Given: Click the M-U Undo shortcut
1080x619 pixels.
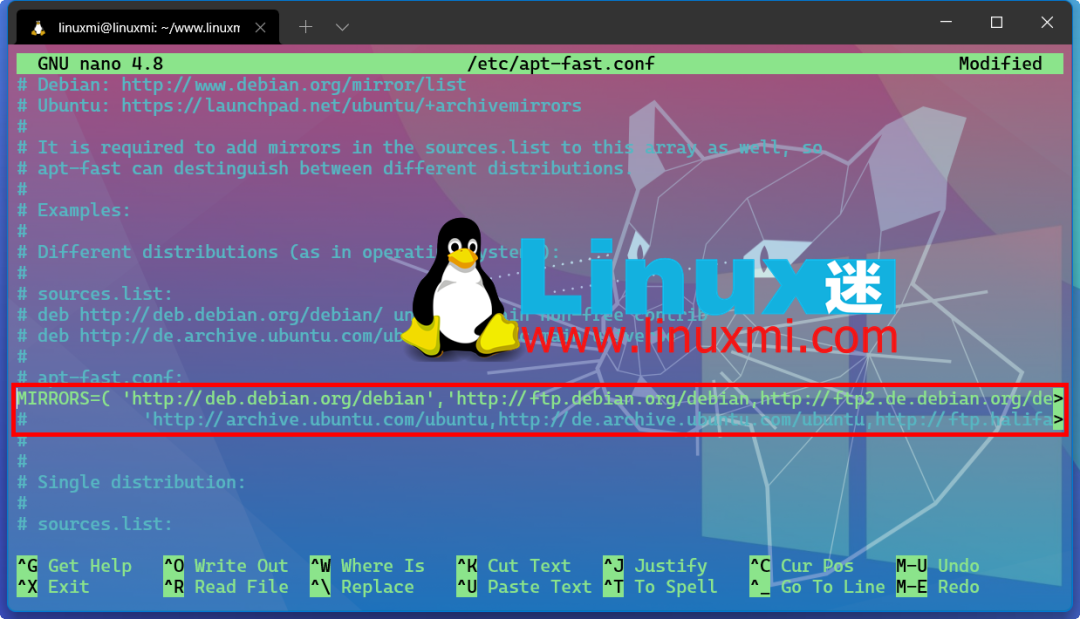Looking at the screenshot, I should (x=937, y=566).
